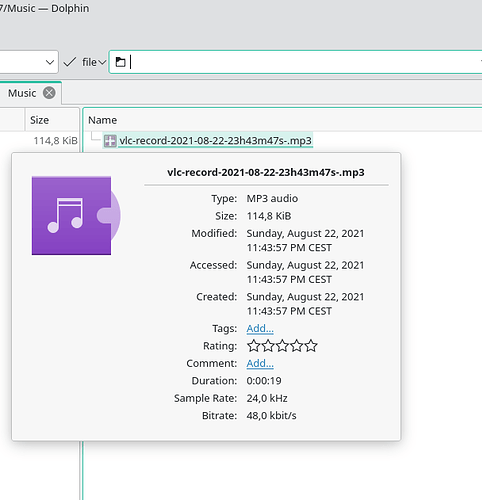Set rating to five stars
Screen dimensions: 482x500
tap(311, 346)
